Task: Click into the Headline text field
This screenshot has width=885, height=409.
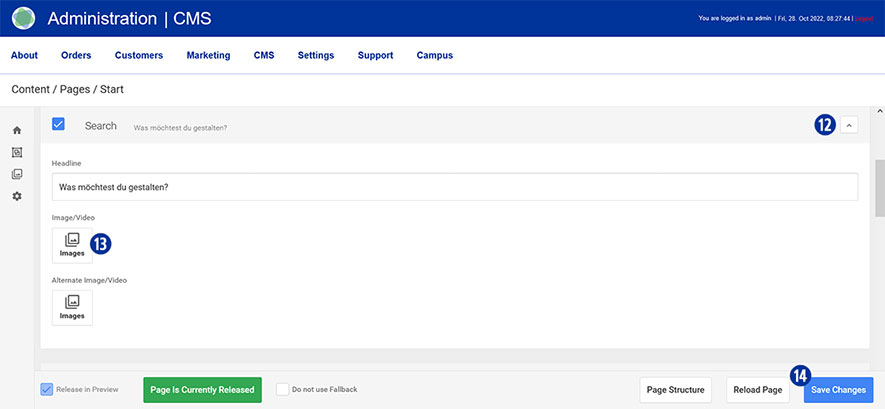Action: [454, 187]
